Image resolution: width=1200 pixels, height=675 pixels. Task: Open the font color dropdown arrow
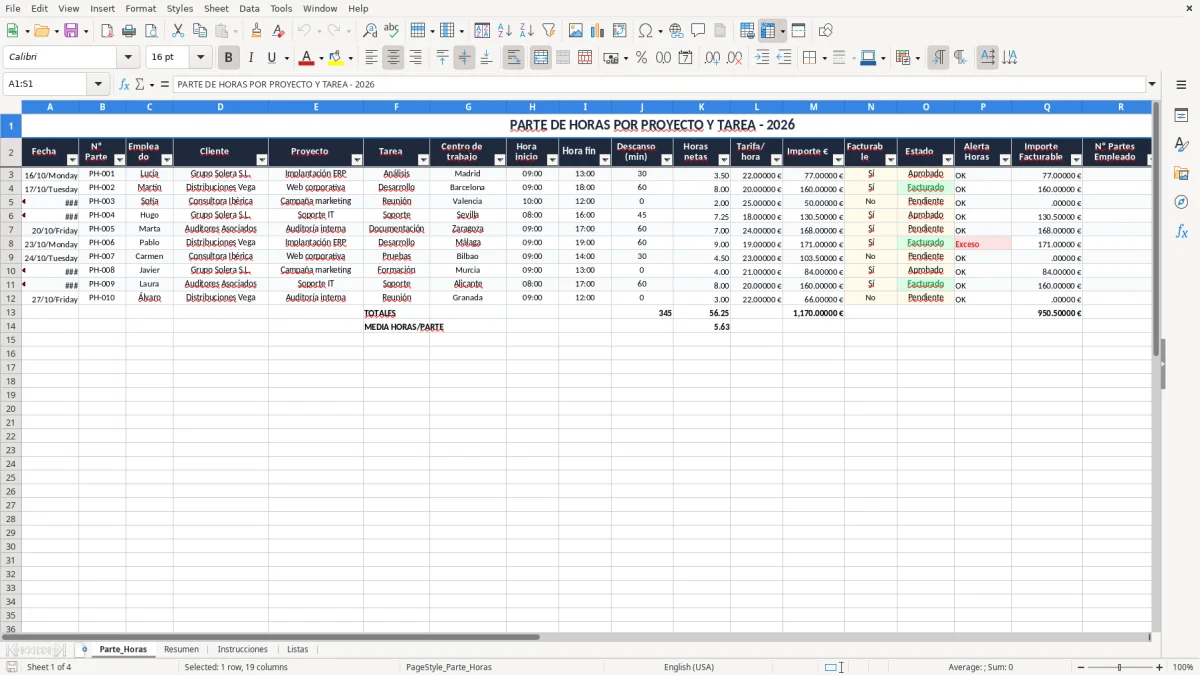pyautogui.click(x=321, y=58)
